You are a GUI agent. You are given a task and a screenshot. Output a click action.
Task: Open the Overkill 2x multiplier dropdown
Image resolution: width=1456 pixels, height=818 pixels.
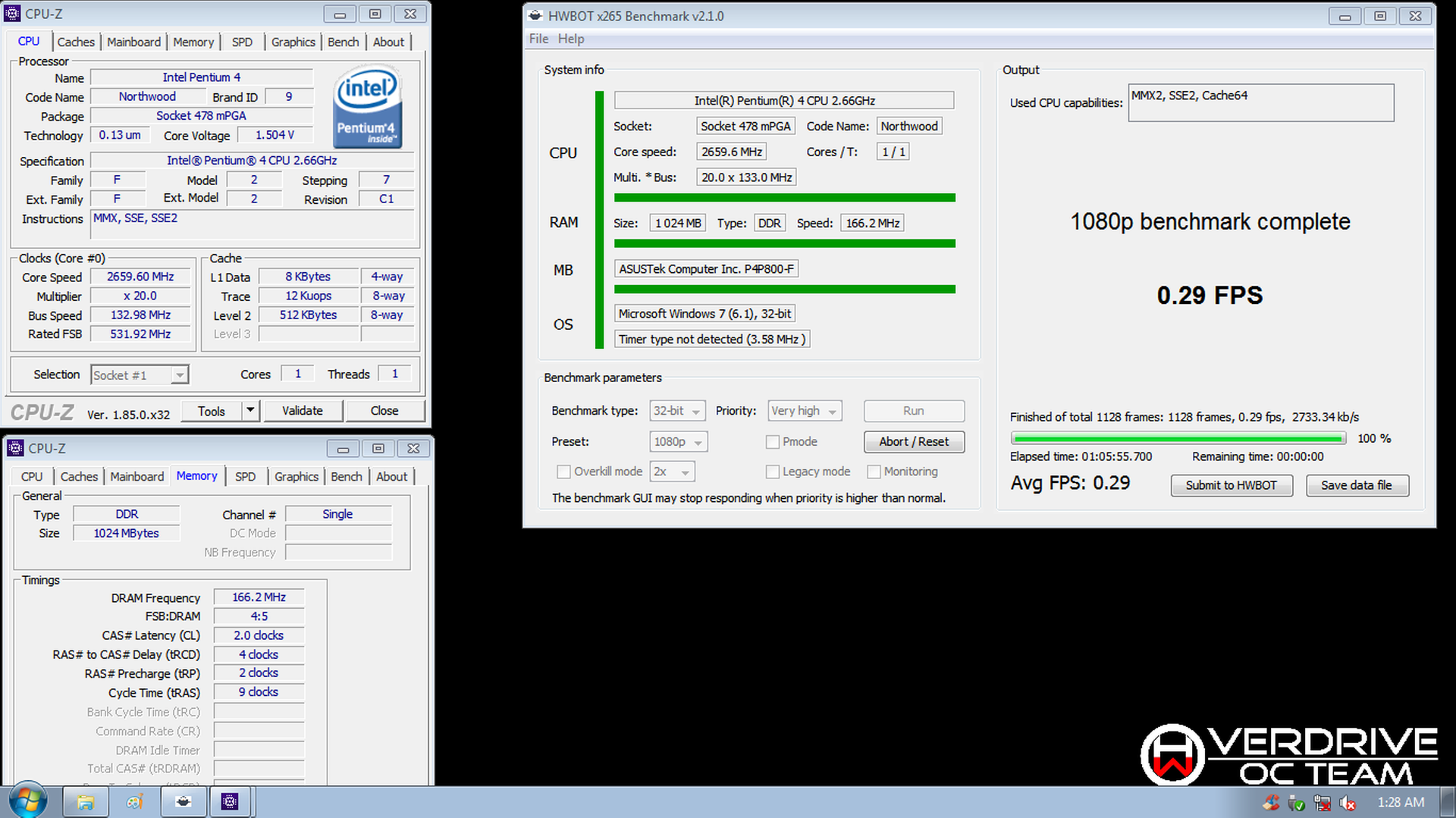click(x=672, y=472)
